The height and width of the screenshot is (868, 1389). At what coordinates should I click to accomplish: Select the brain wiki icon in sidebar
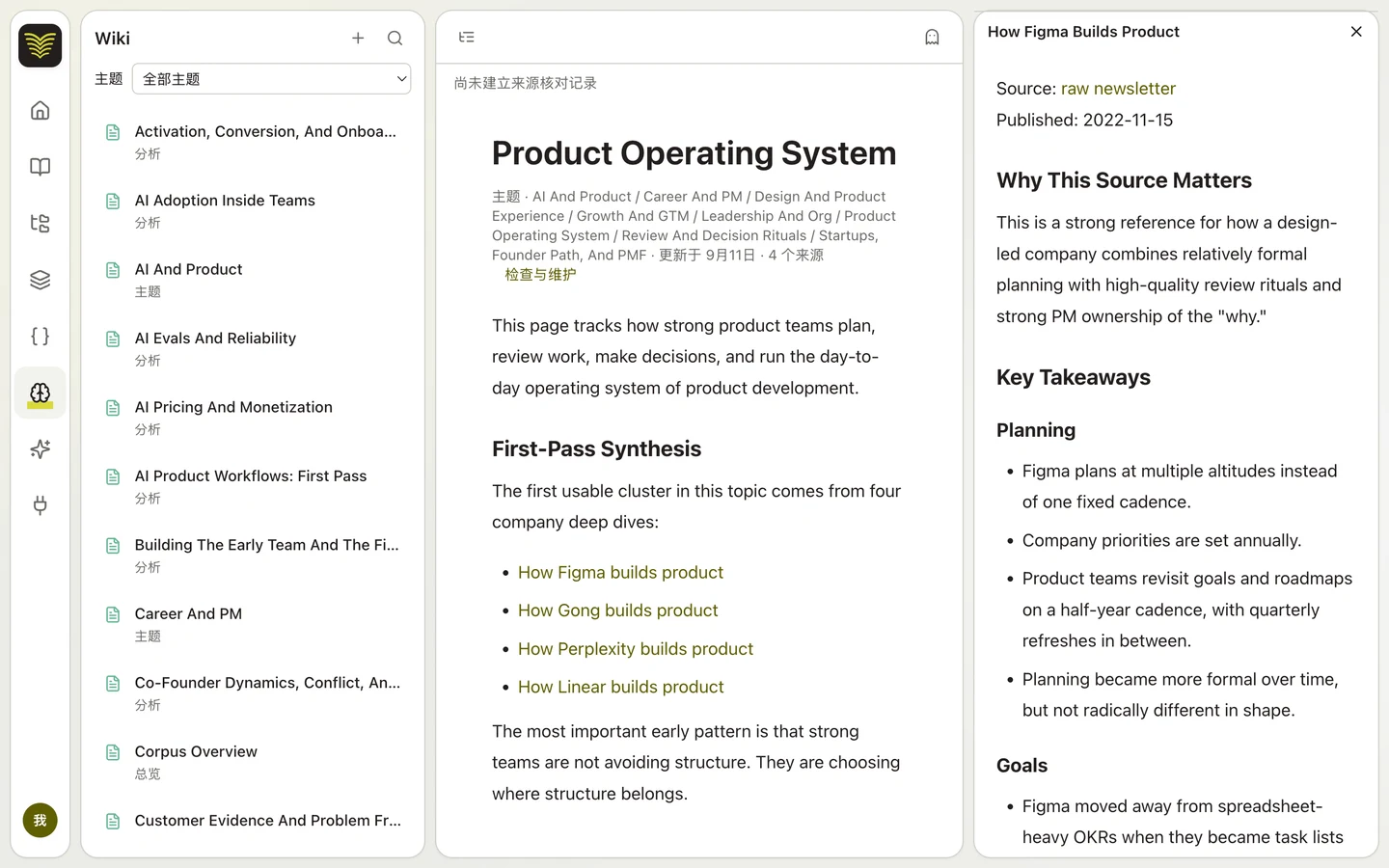click(40, 393)
